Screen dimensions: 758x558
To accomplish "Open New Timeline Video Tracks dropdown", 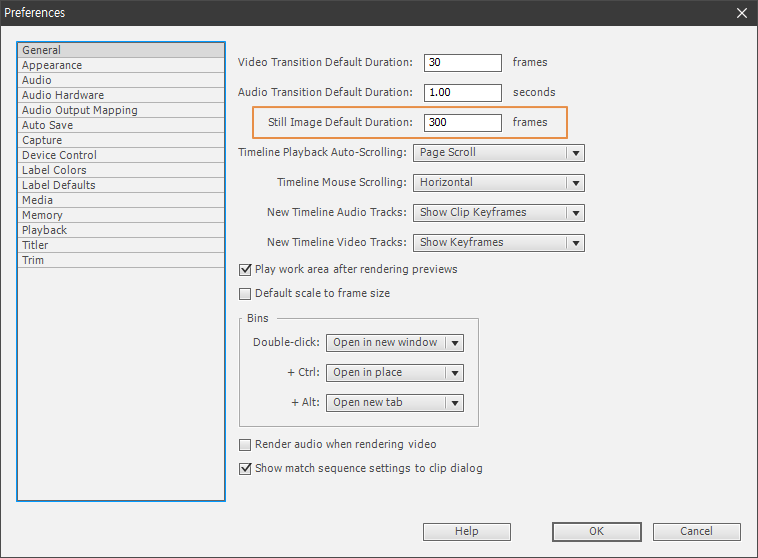I will pyautogui.click(x=499, y=243).
